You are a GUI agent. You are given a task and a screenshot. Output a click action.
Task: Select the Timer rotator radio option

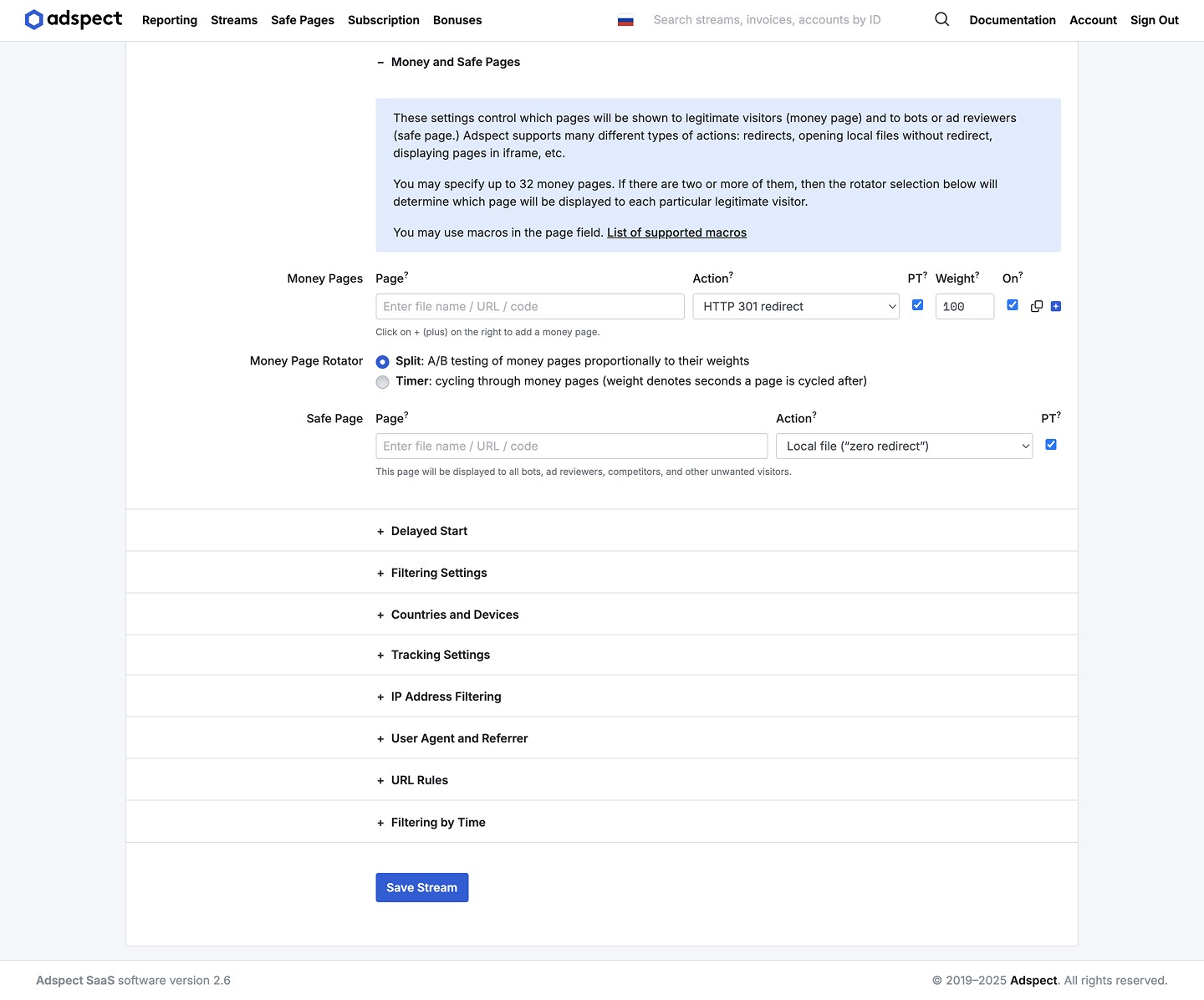pyautogui.click(x=383, y=382)
